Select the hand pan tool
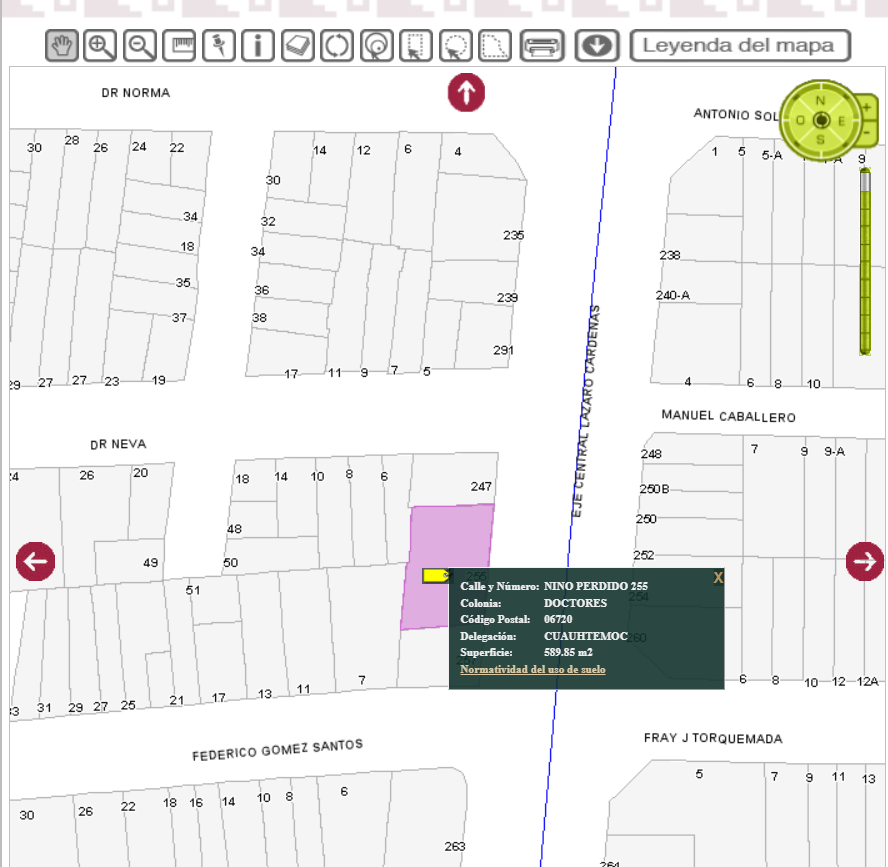888x867 pixels. click(x=63, y=46)
